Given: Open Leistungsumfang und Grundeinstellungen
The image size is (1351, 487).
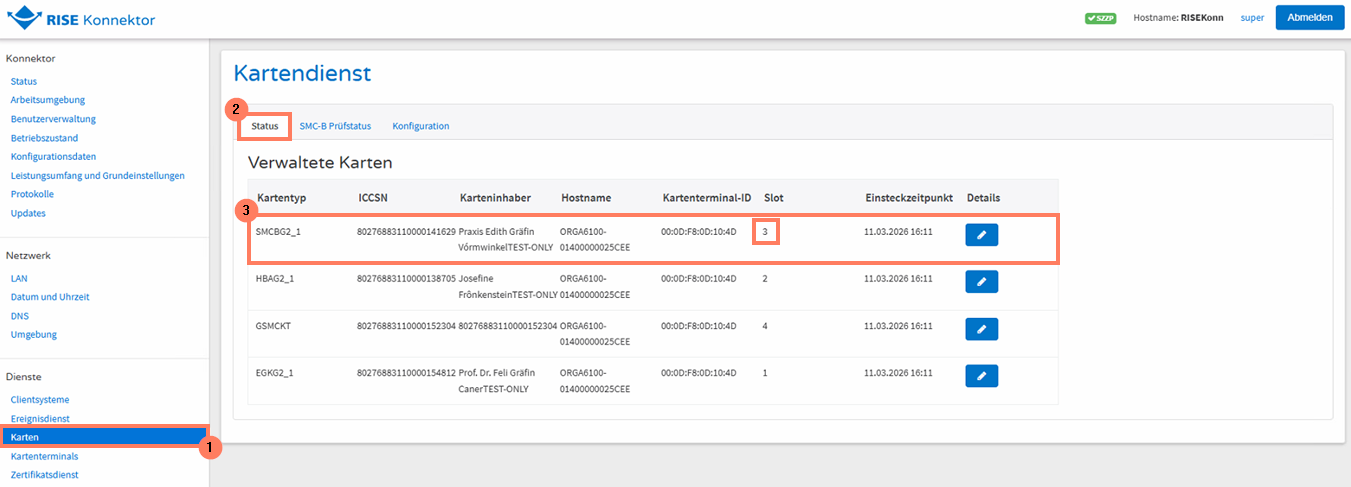Looking at the screenshot, I should [x=97, y=176].
